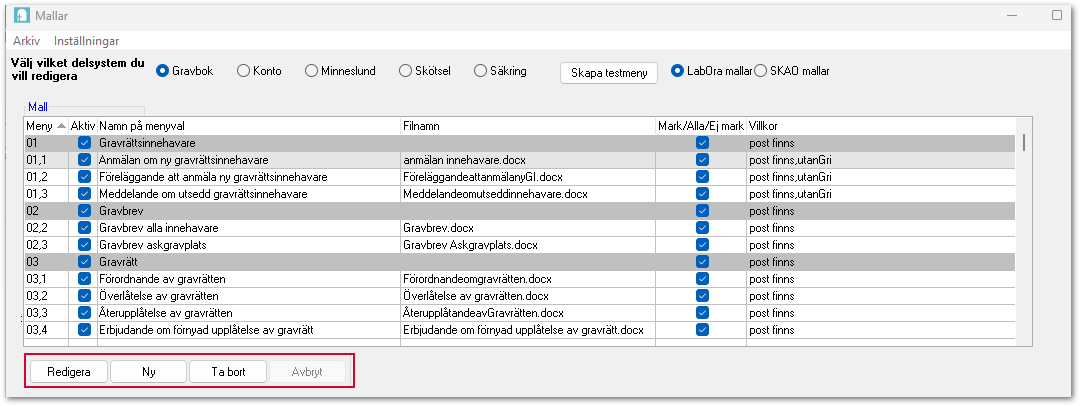Choose the Minneslund radio button
This screenshot has width=1080, height=406.
tap(312, 71)
